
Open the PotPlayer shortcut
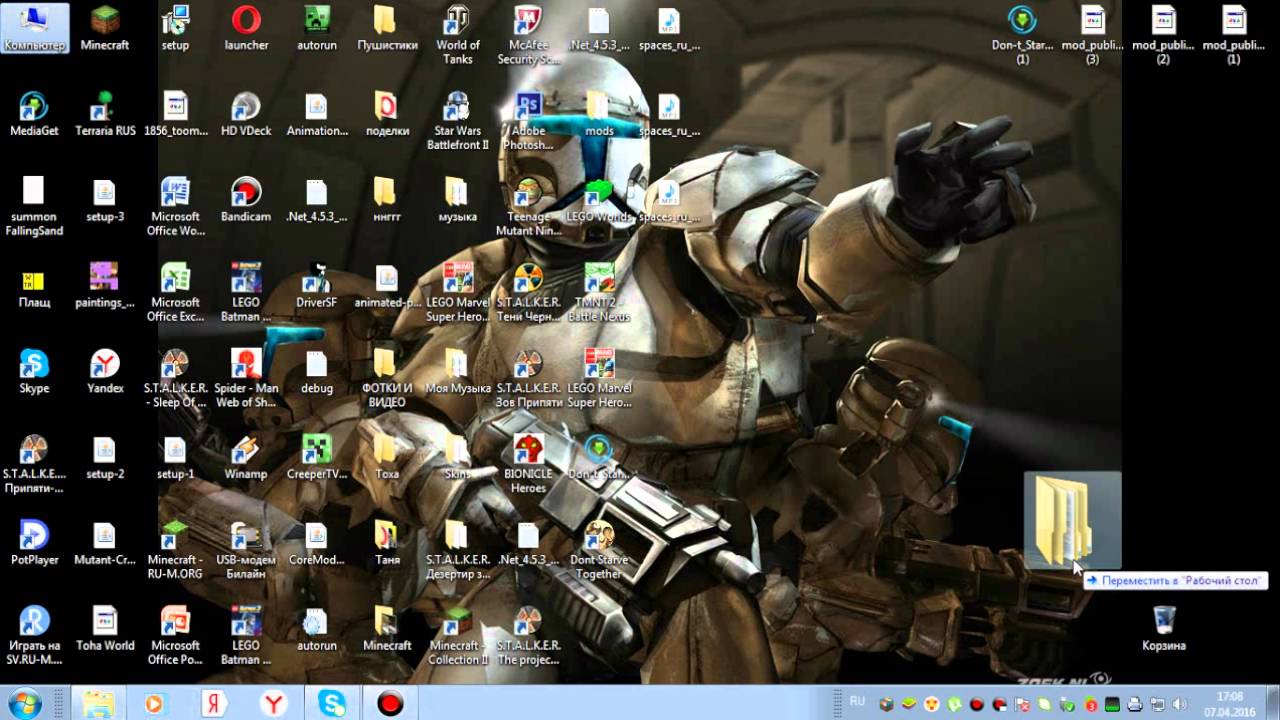[34, 545]
